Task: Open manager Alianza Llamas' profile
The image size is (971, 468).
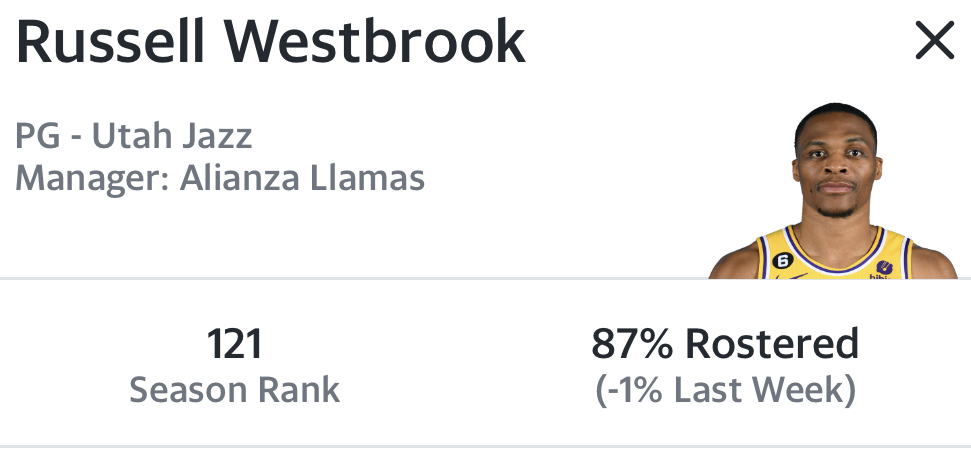Action: (x=302, y=178)
